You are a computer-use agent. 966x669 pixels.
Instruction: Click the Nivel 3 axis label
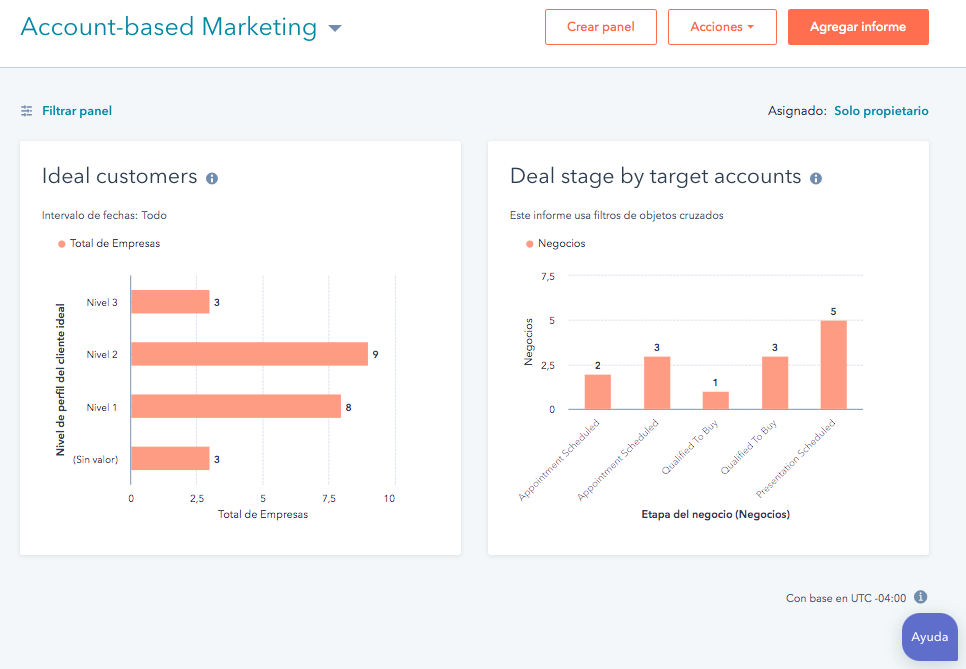pyautogui.click(x=102, y=302)
